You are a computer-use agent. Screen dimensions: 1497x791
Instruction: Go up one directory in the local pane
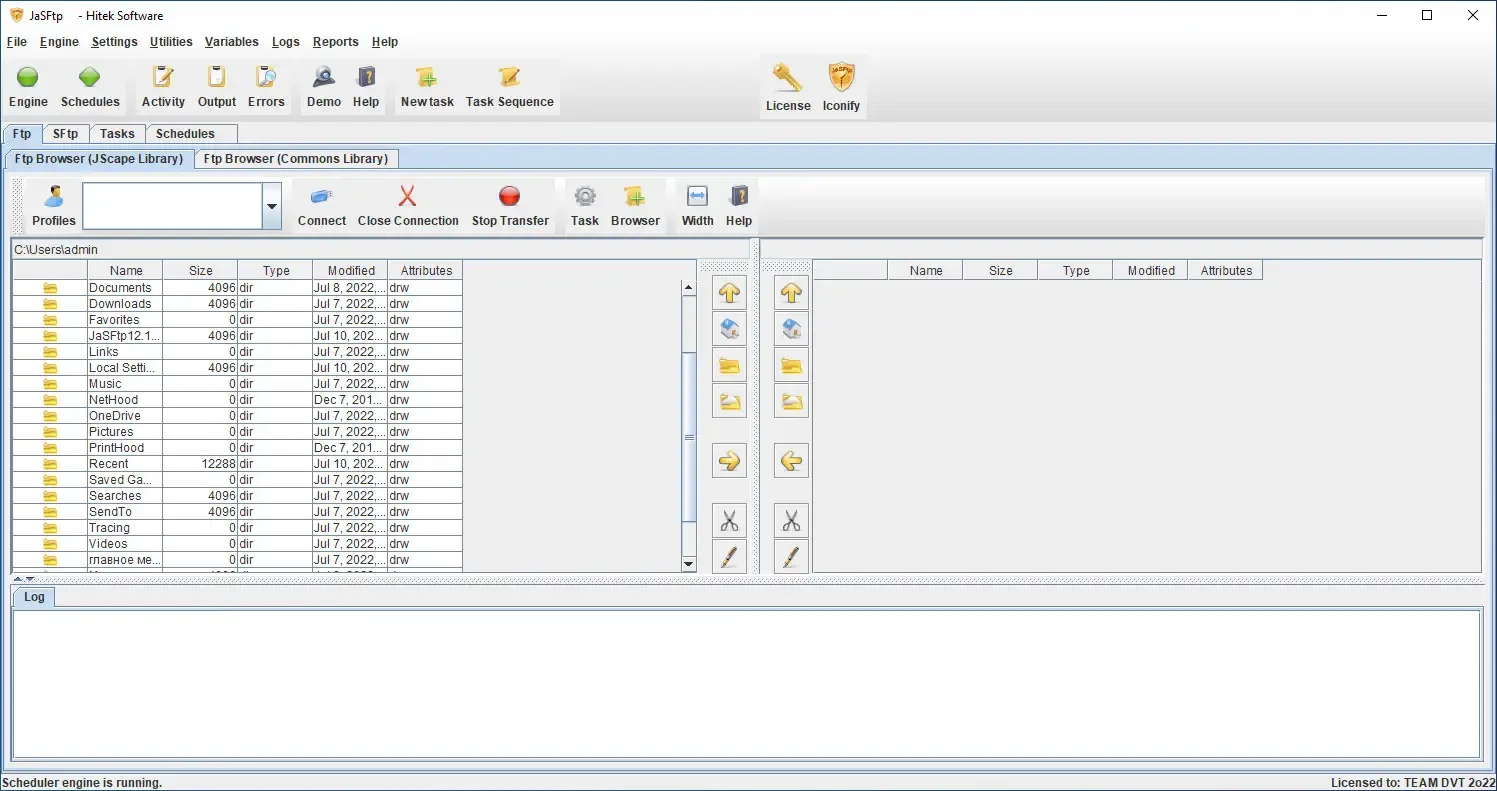click(729, 293)
